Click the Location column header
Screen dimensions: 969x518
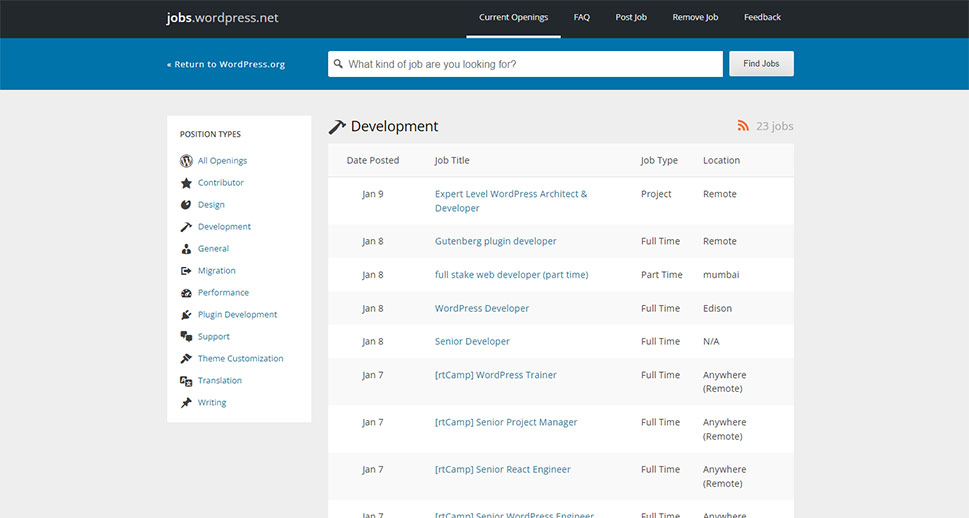(x=721, y=160)
